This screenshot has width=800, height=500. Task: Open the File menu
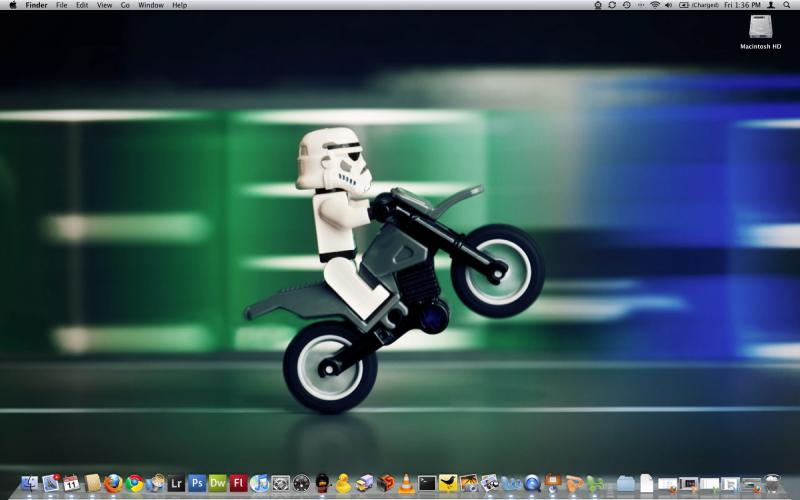[61, 5]
